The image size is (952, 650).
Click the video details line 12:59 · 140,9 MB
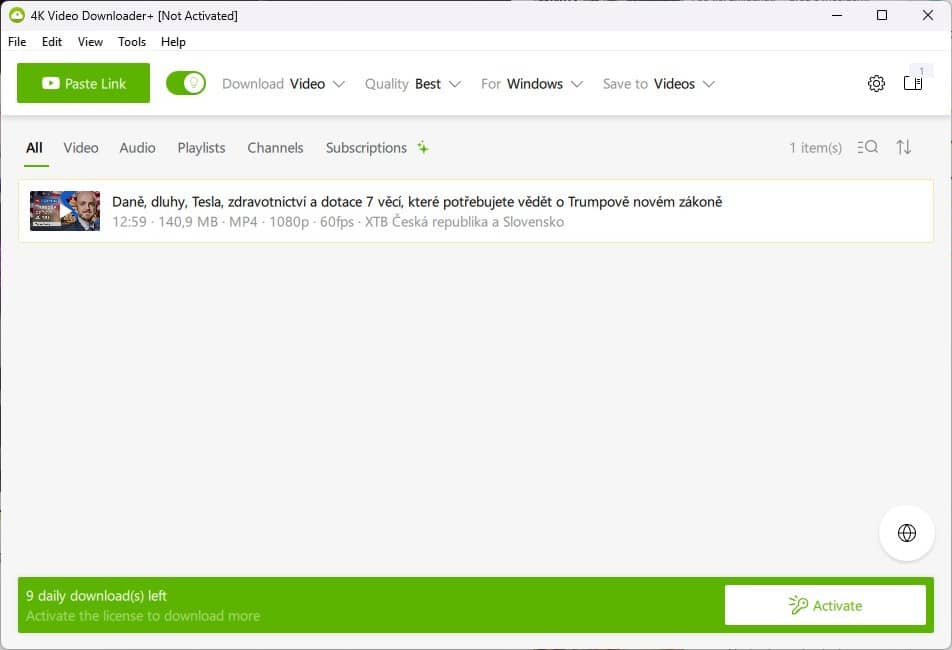pos(338,222)
